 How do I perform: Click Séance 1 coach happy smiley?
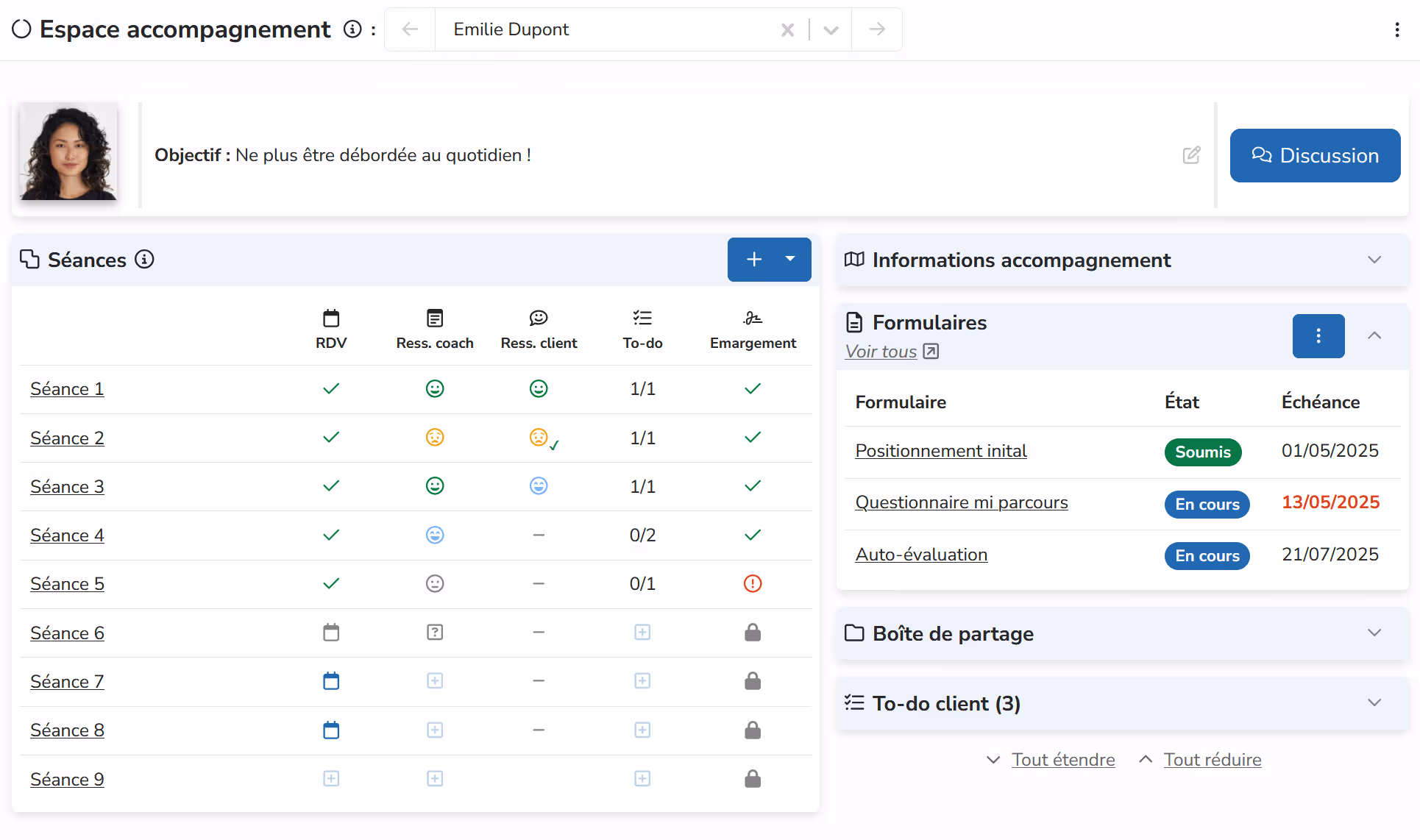pos(435,388)
